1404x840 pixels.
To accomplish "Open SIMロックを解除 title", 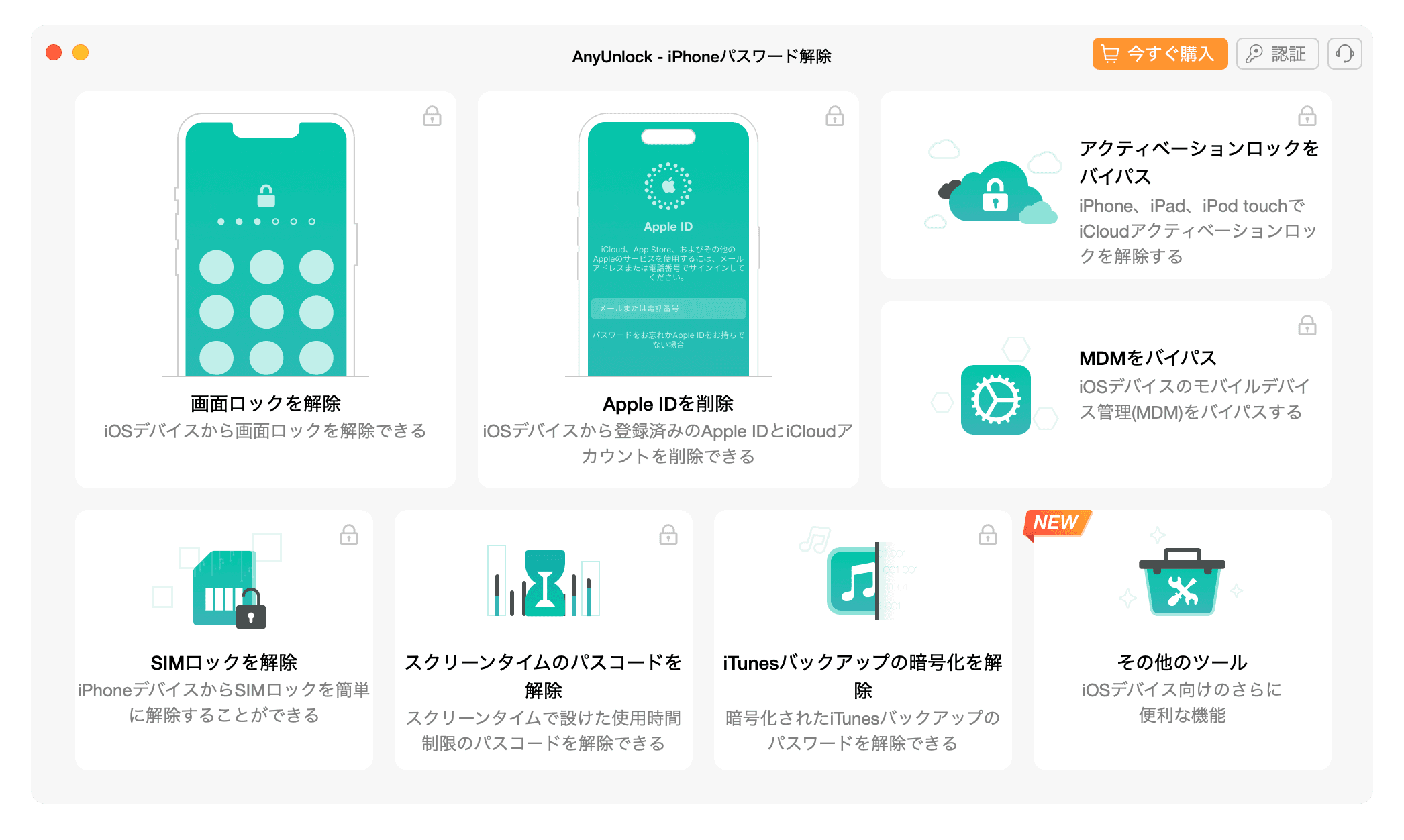I will pyautogui.click(x=224, y=663).
